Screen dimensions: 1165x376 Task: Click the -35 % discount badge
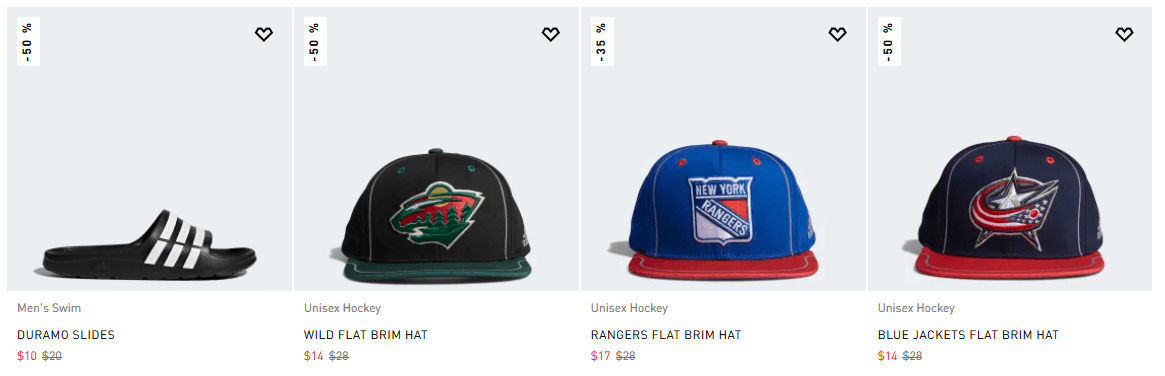tap(602, 42)
